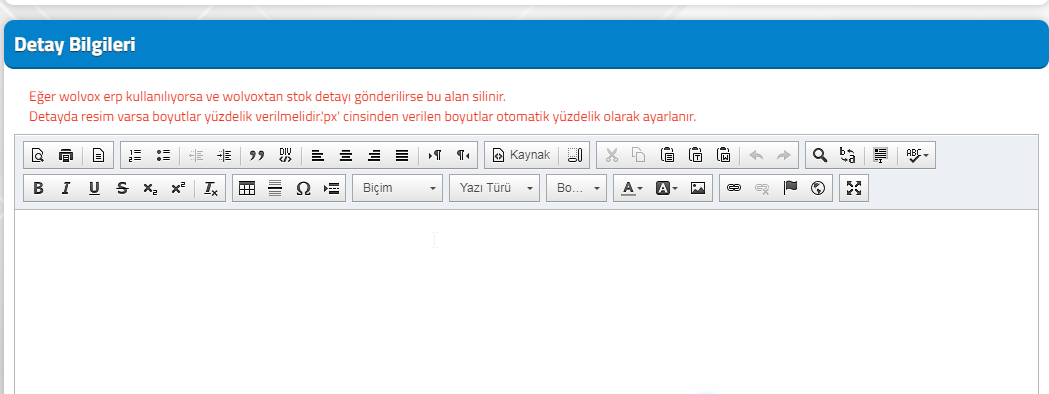Click Paste from Word icon
The width and height of the screenshot is (1049, 394).
click(724, 155)
